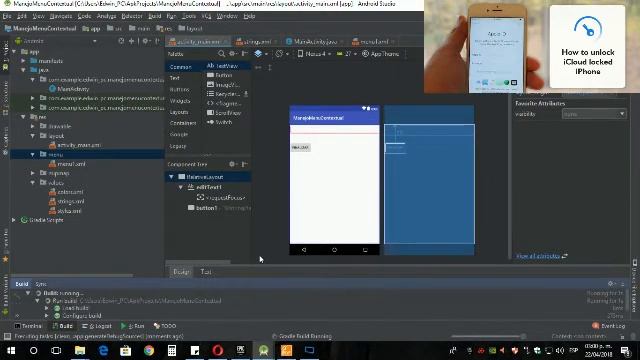This screenshot has width=640, height=360.
Task: Click the Android Studio taskbar icon
Action: pos(263,350)
